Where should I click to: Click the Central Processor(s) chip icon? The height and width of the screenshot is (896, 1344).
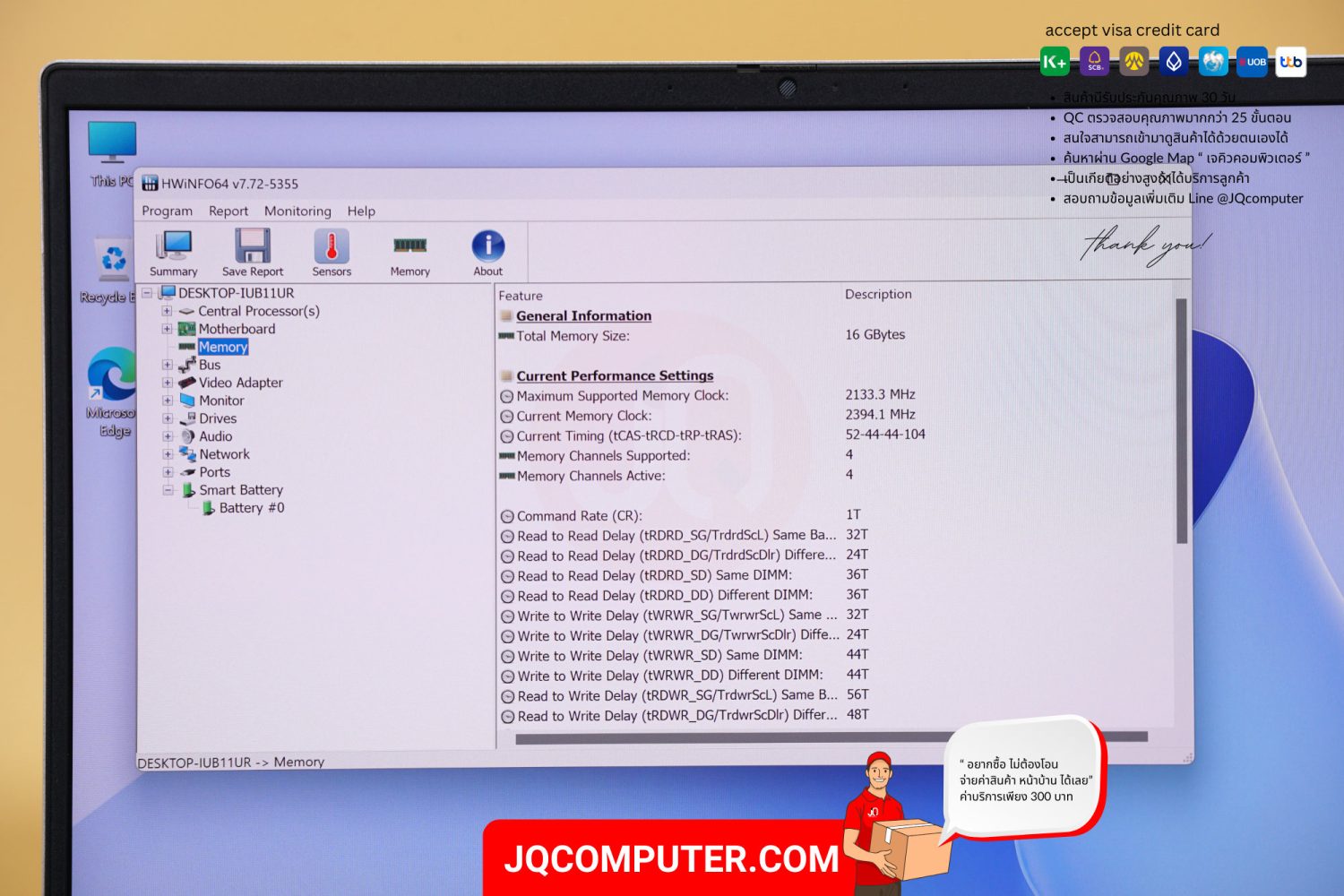[x=186, y=312]
